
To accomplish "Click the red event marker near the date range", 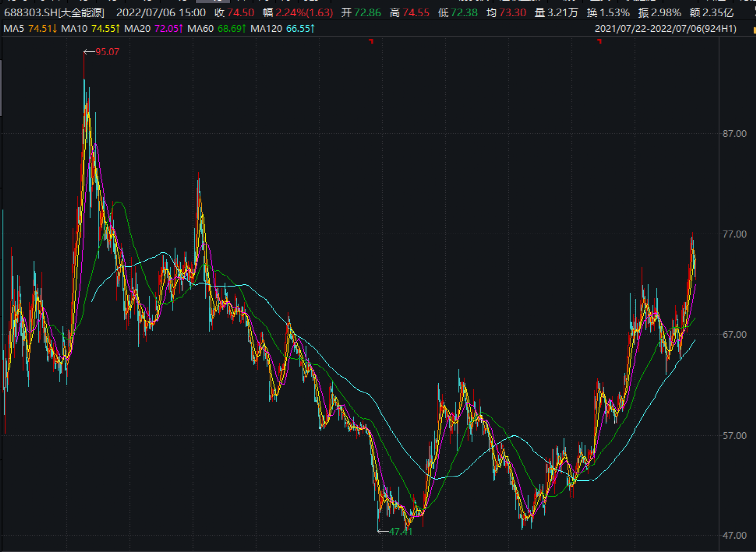I will tap(599, 42).
